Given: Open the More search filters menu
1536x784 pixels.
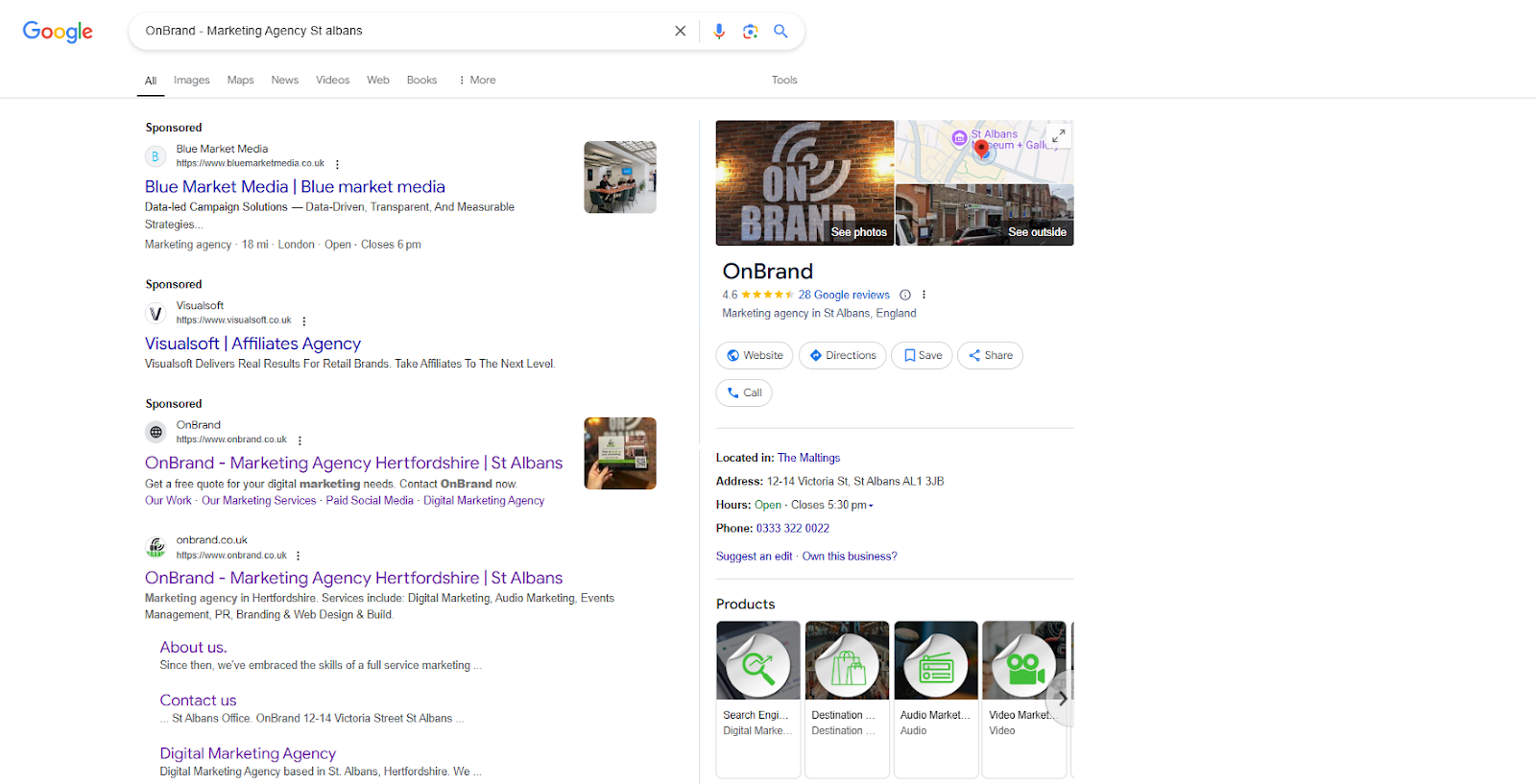Looking at the screenshot, I should (x=477, y=80).
